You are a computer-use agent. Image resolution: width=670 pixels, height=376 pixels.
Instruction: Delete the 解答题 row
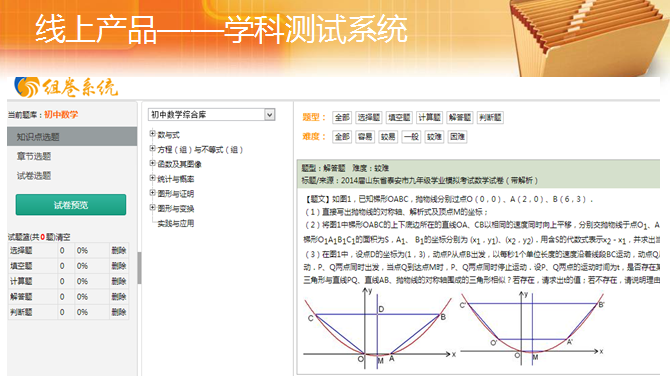pyautogui.click(x=119, y=297)
